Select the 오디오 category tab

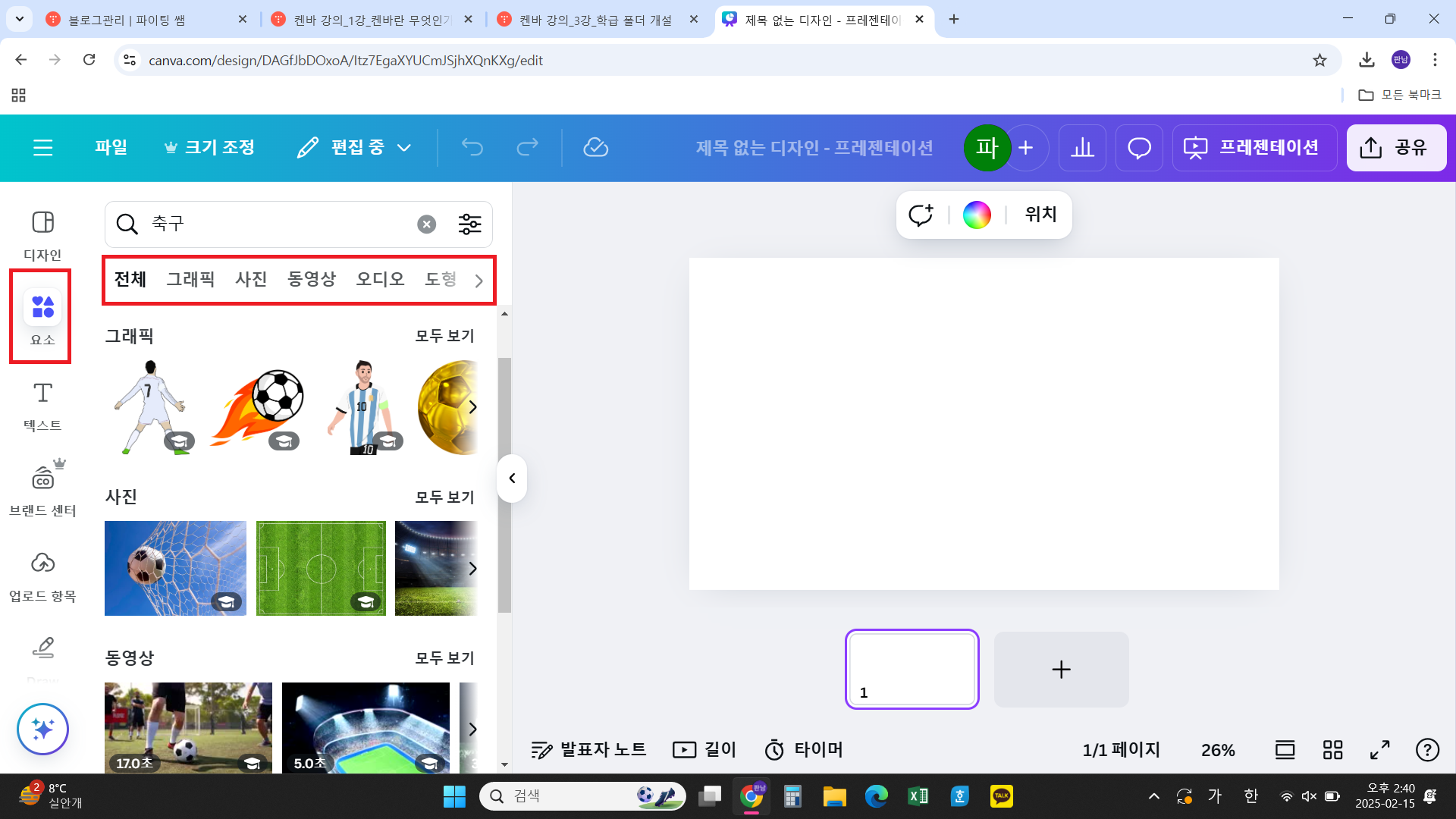point(380,279)
